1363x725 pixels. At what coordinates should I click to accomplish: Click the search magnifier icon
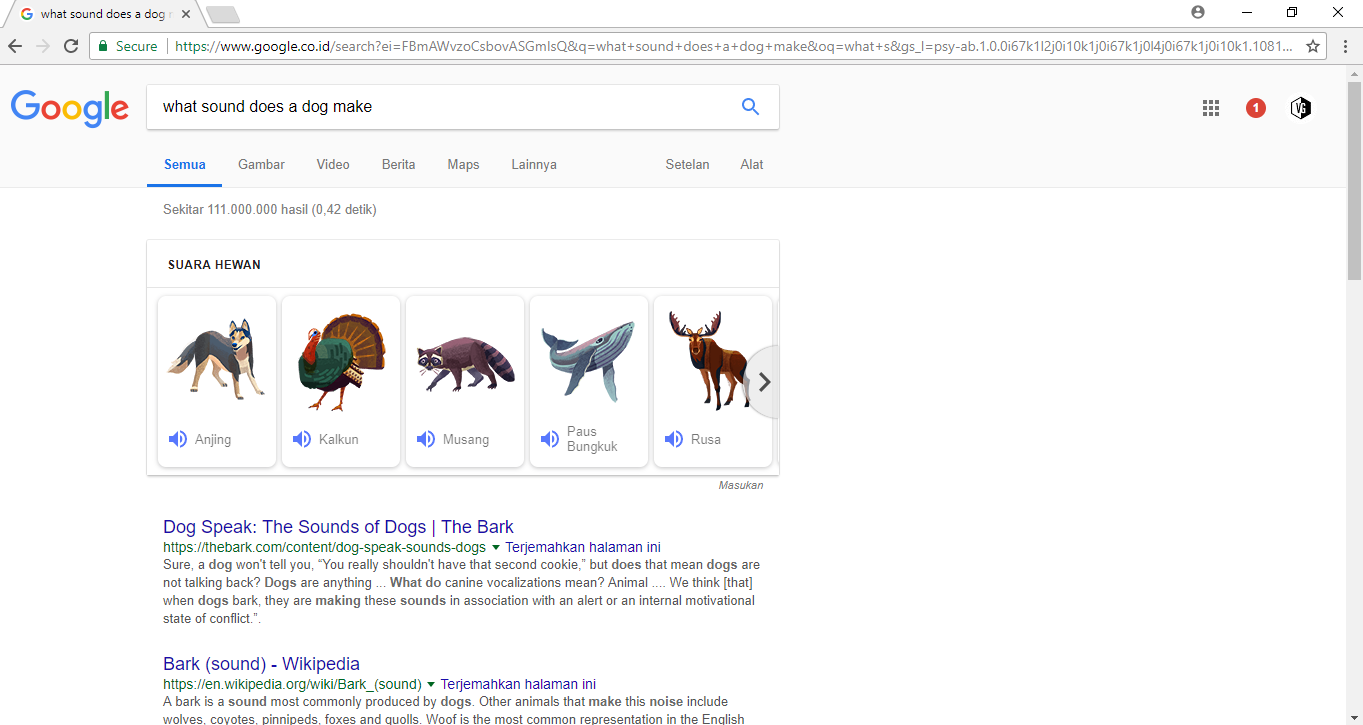coord(749,106)
